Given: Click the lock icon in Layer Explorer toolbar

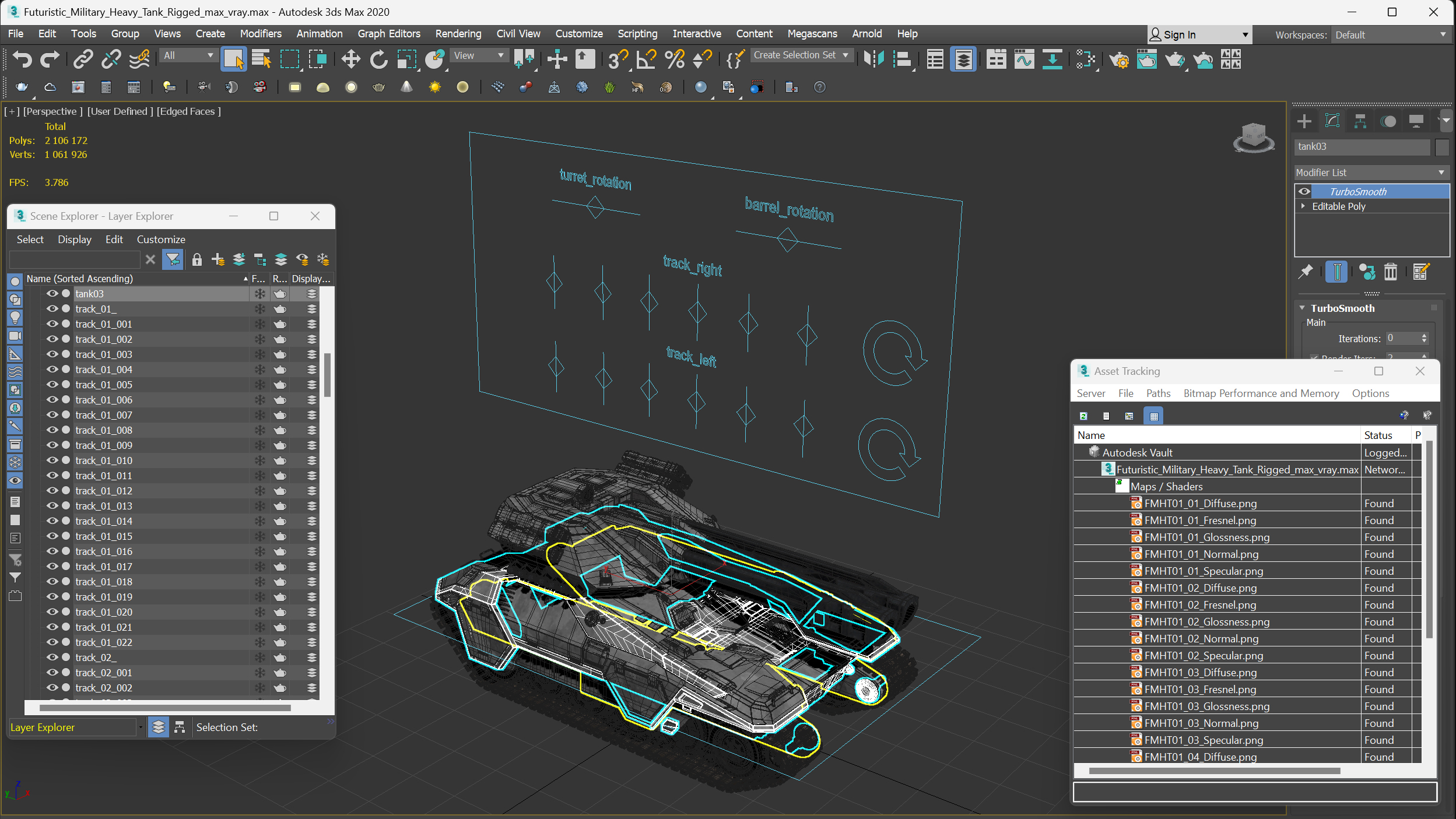Looking at the screenshot, I should pos(197,259).
